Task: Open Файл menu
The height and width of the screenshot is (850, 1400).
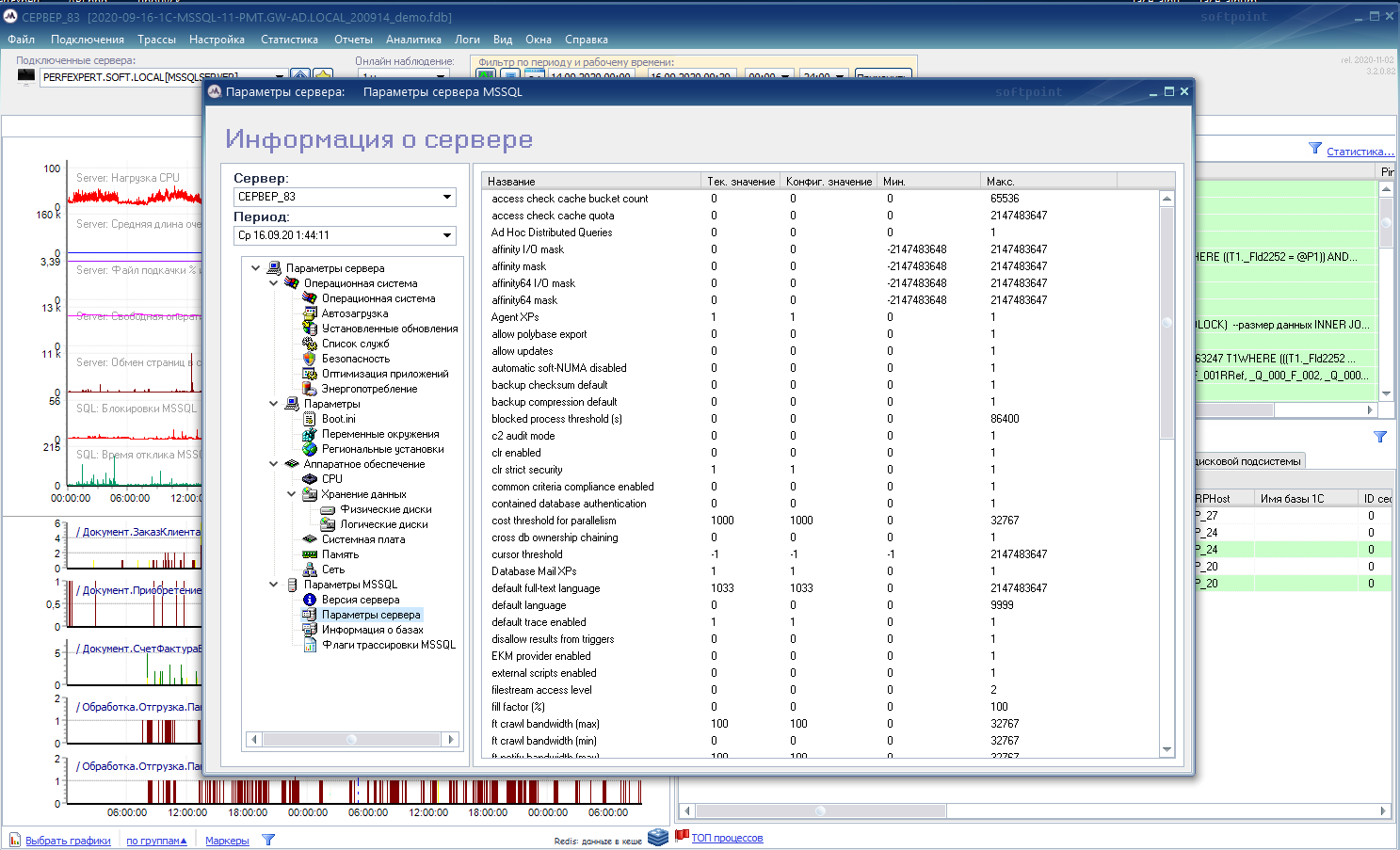Action: [22, 40]
